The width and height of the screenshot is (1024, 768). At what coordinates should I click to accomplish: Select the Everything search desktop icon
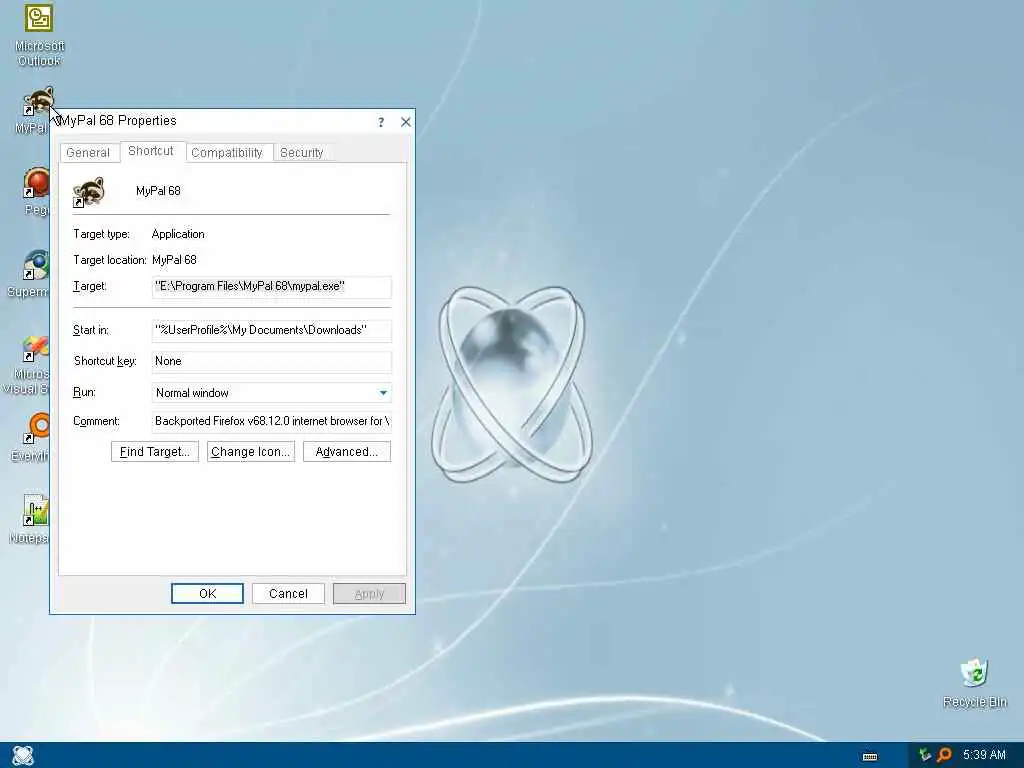pos(36,429)
